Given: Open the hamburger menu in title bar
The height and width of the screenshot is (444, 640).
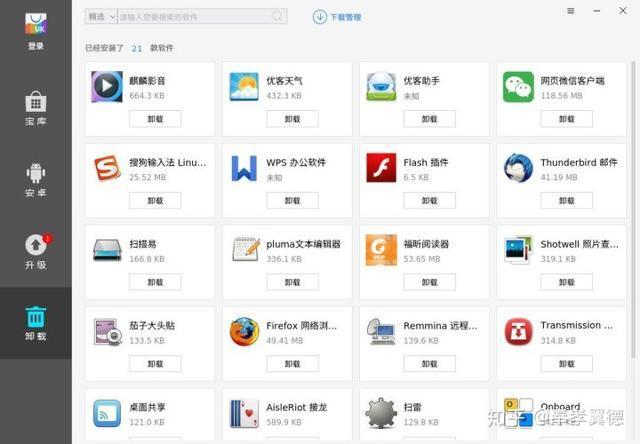Looking at the screenshot, I should (x=571, y=11).
